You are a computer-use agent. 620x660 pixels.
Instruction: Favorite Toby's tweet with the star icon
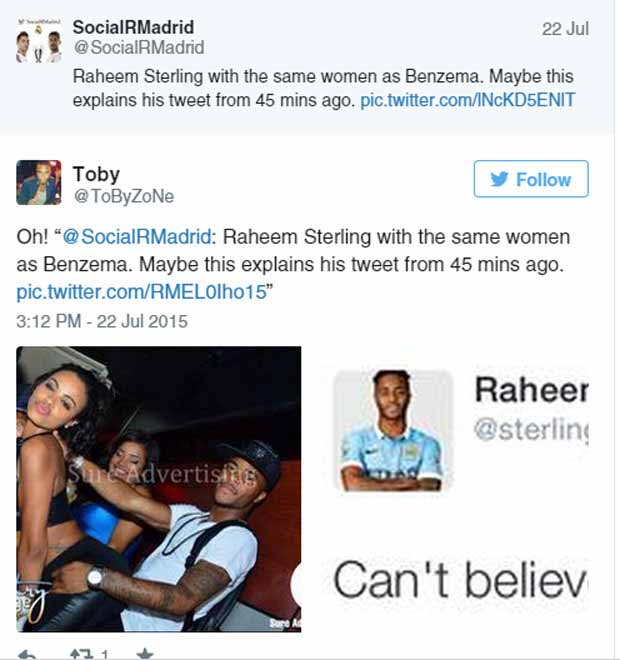click(x=145, y=654)
